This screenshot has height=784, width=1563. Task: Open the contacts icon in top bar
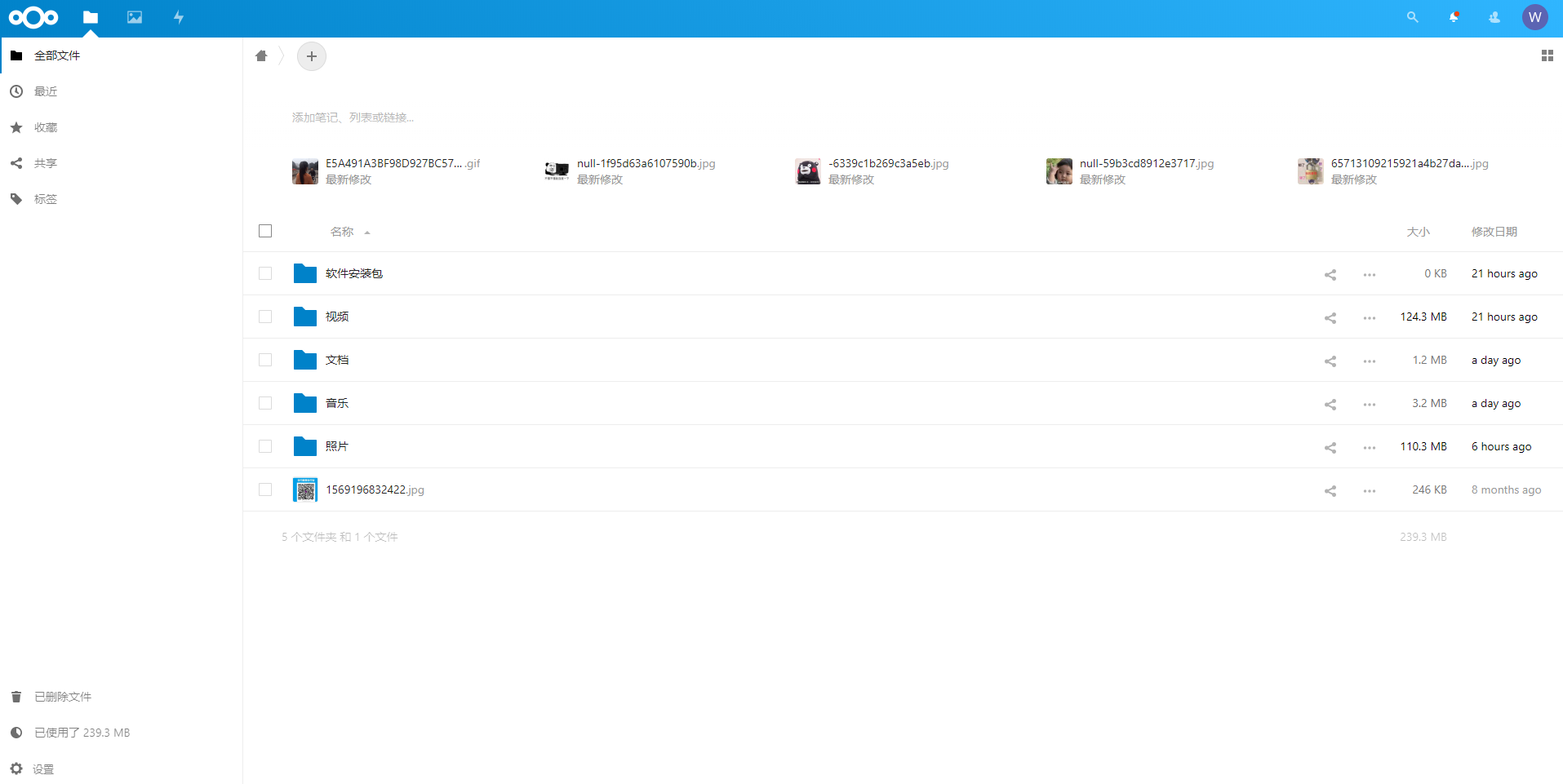[1494, 17]
